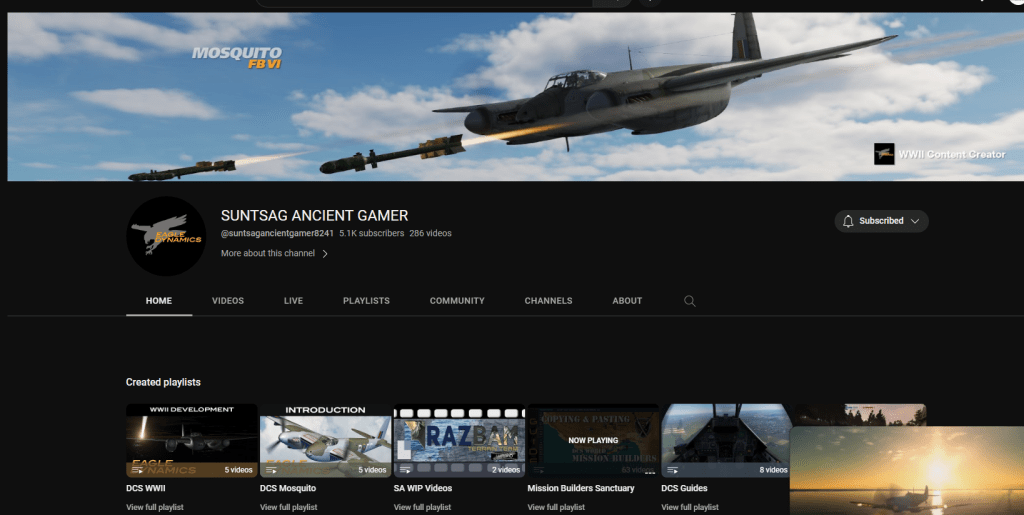Open the channel search magnifier icon
1024x515 pixels.
(689, 301)
